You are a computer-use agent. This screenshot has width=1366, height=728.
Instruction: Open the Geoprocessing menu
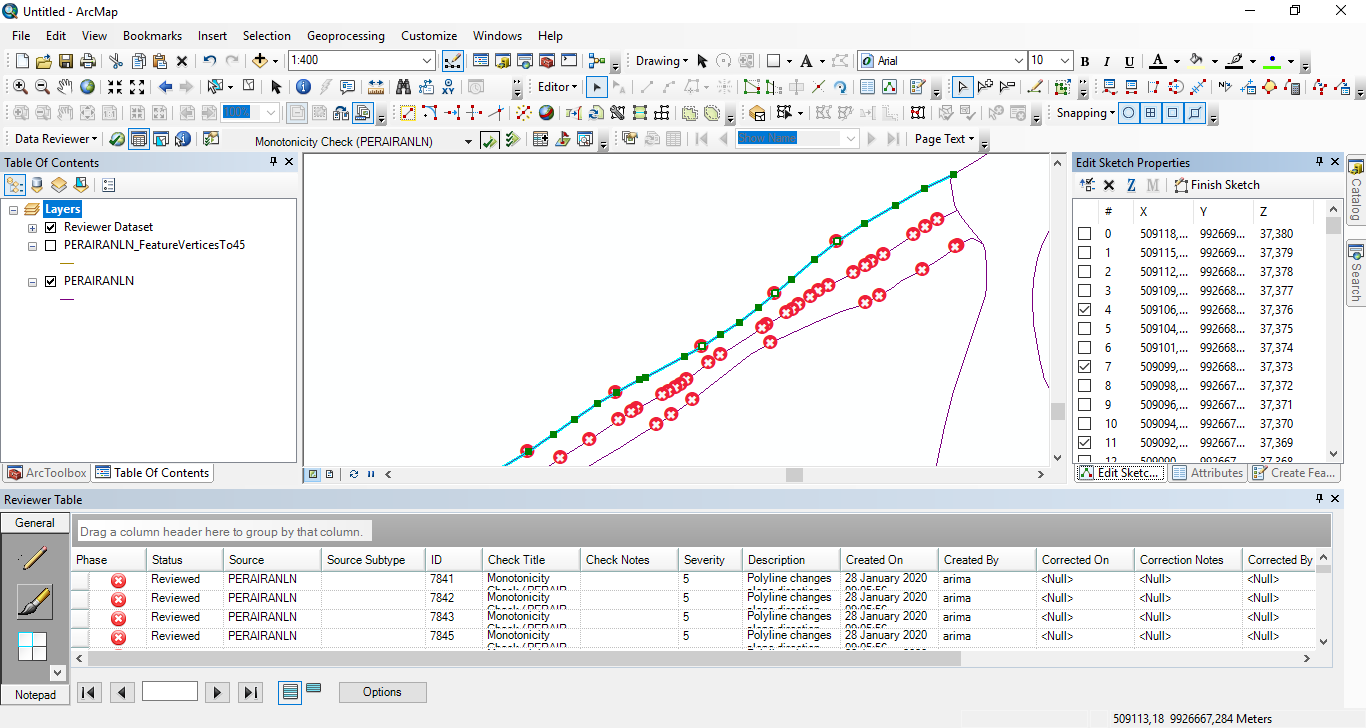click(345, 35)
